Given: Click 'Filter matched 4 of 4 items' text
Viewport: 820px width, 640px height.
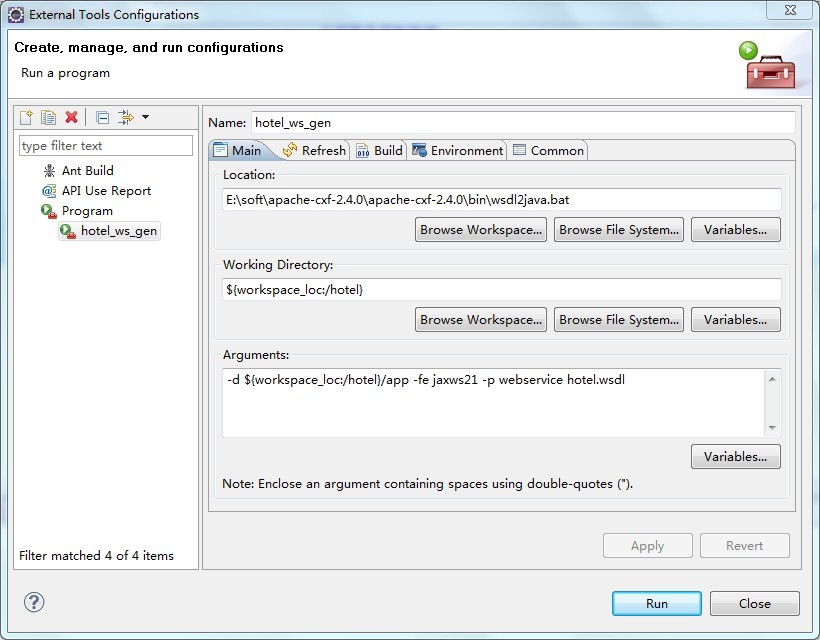Looking at the screenshot, I should tap(96, 555).
